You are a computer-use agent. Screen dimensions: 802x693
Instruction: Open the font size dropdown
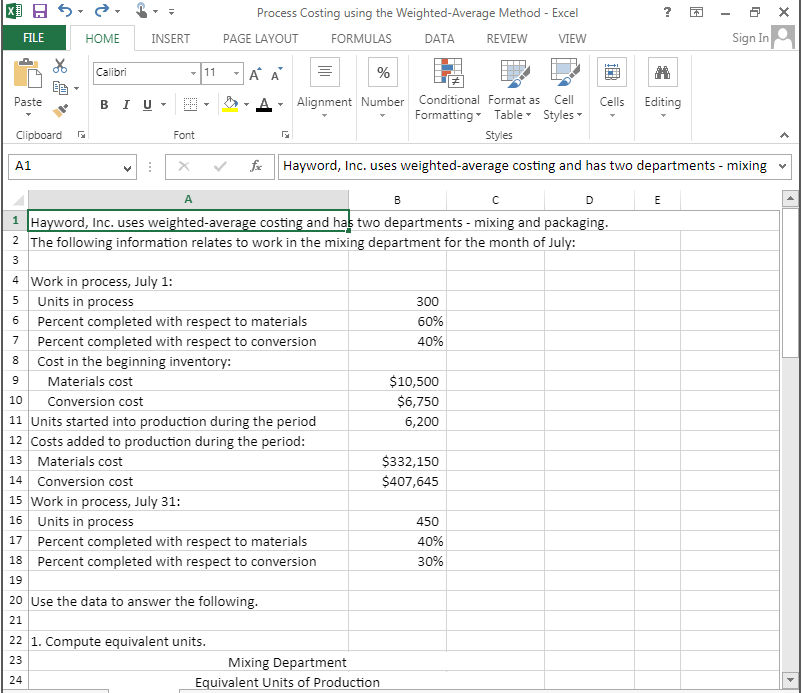click(x=235, y=73)
